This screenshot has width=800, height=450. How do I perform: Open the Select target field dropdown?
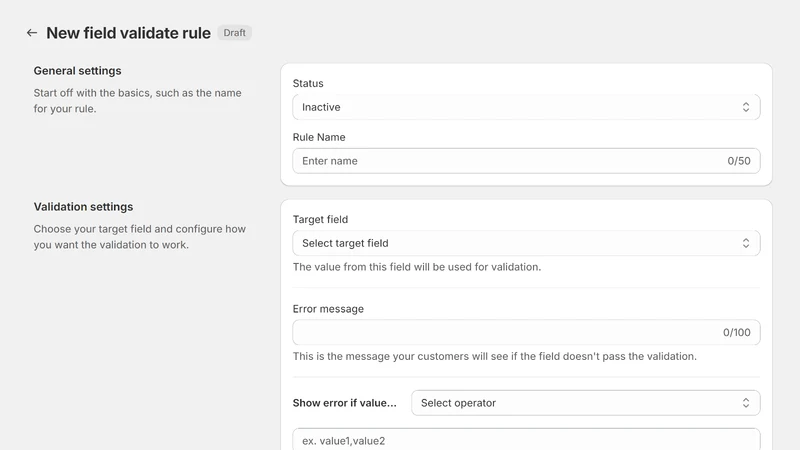526,243
